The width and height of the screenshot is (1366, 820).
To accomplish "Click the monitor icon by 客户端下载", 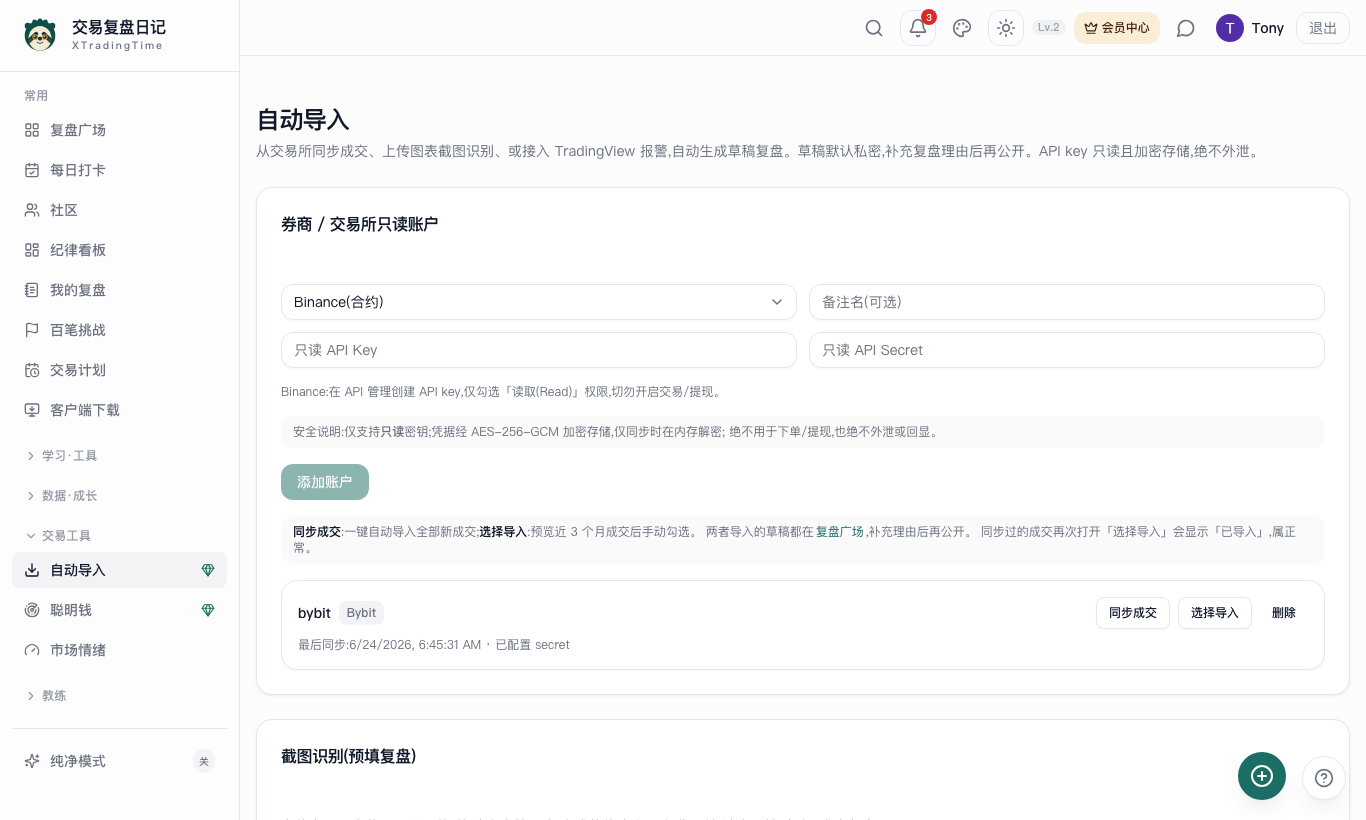I will click(x=32, y=410).
